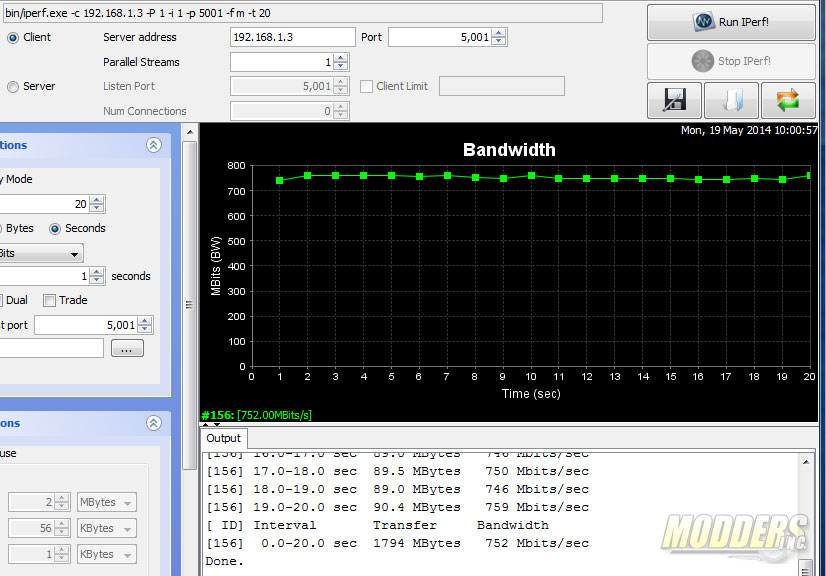Select the Server radio button

[13, 87]
